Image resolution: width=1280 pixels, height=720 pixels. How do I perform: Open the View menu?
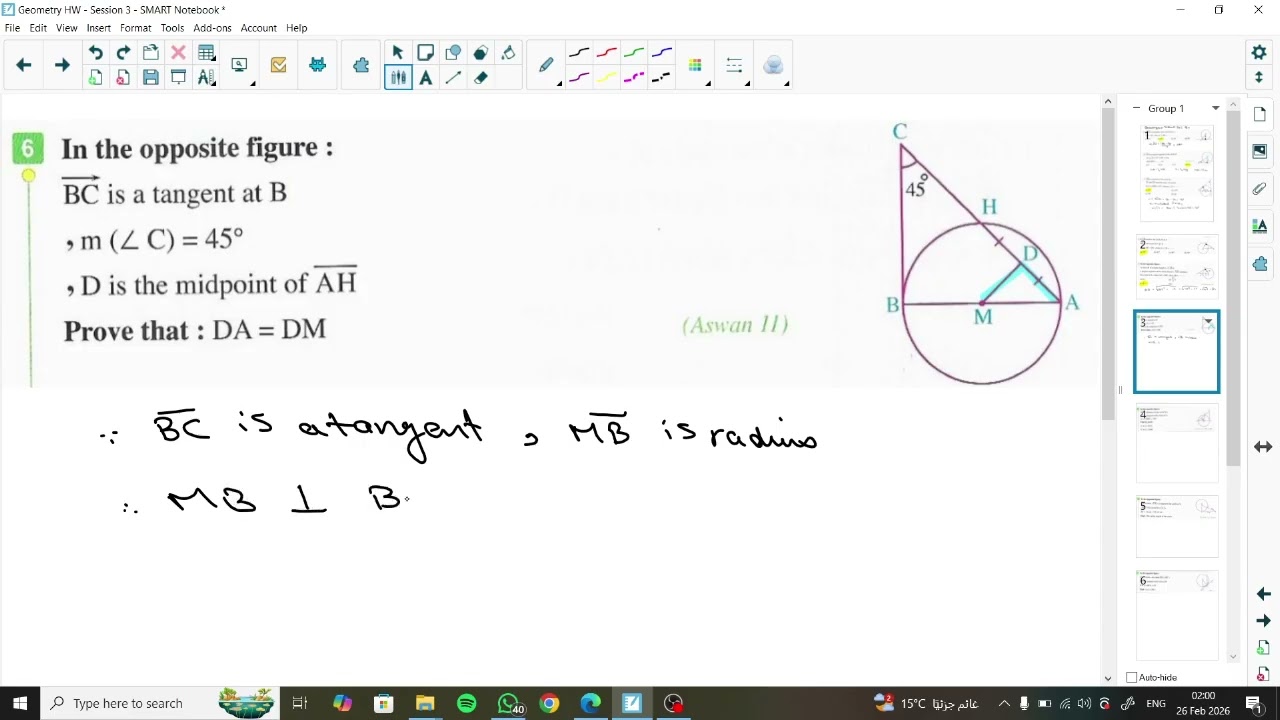67,28
